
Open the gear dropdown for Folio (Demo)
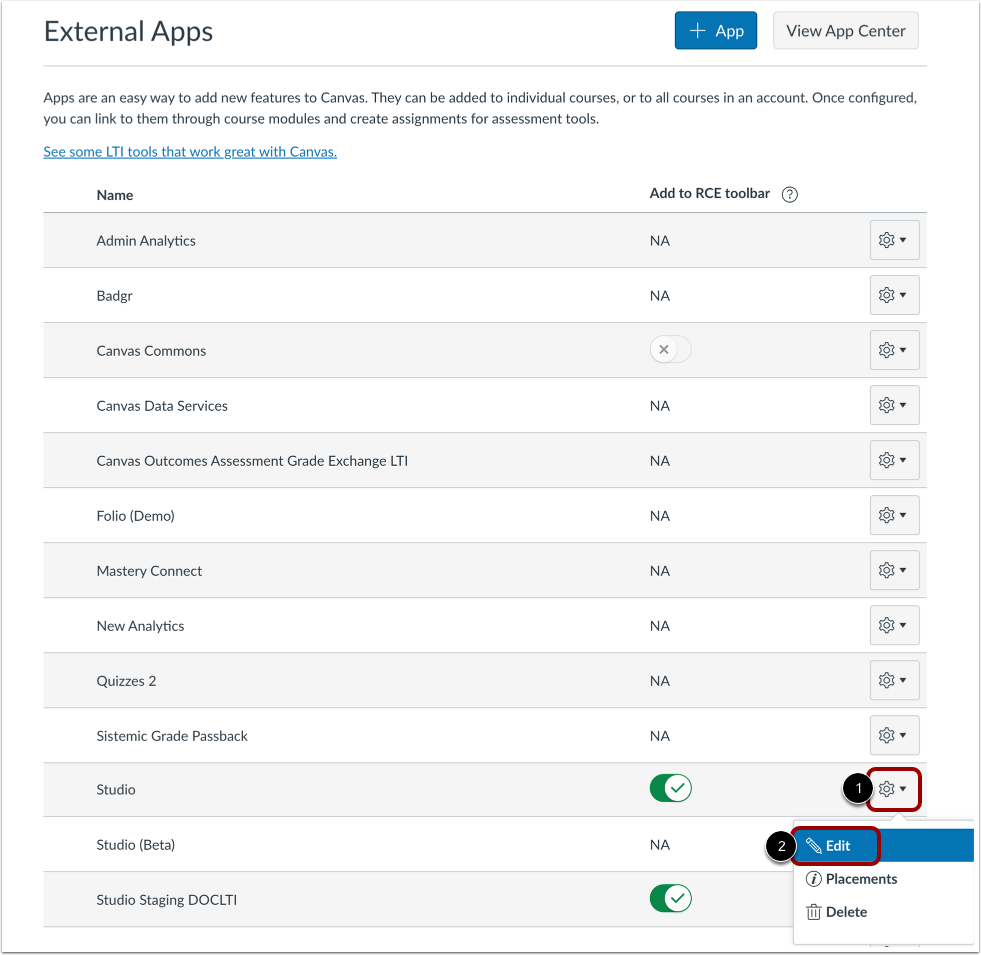click(x=893, y=515)
